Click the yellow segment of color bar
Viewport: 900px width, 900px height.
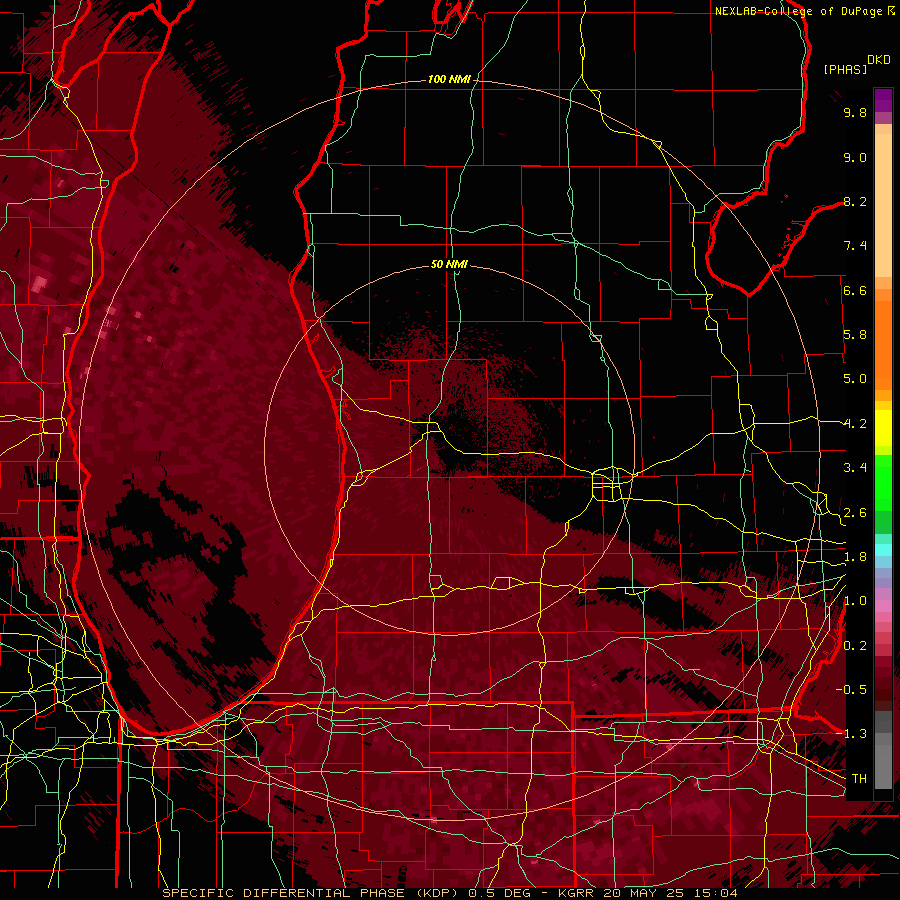pyautogui.click(x=883, y=428)
